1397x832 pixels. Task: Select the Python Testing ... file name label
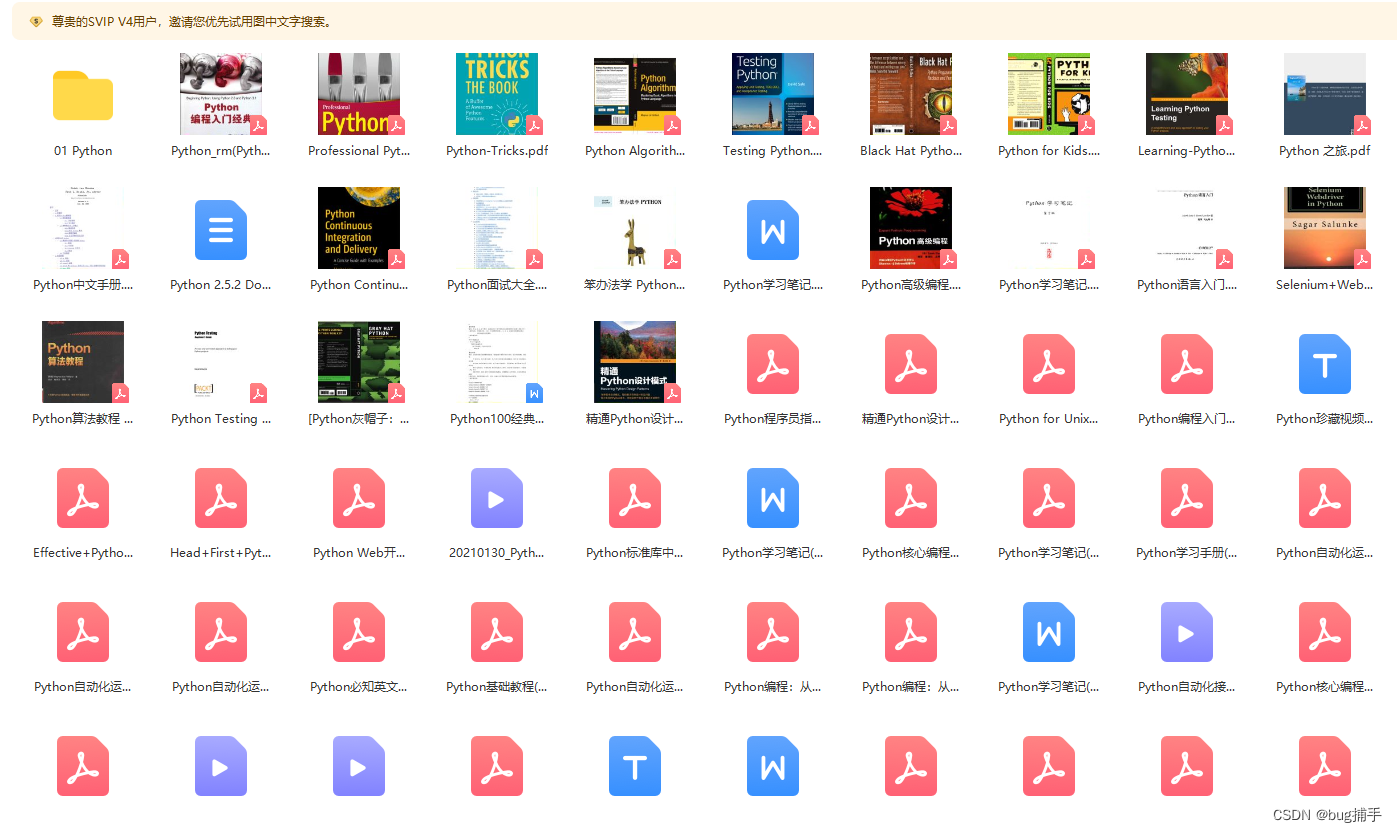click(221, 419)
